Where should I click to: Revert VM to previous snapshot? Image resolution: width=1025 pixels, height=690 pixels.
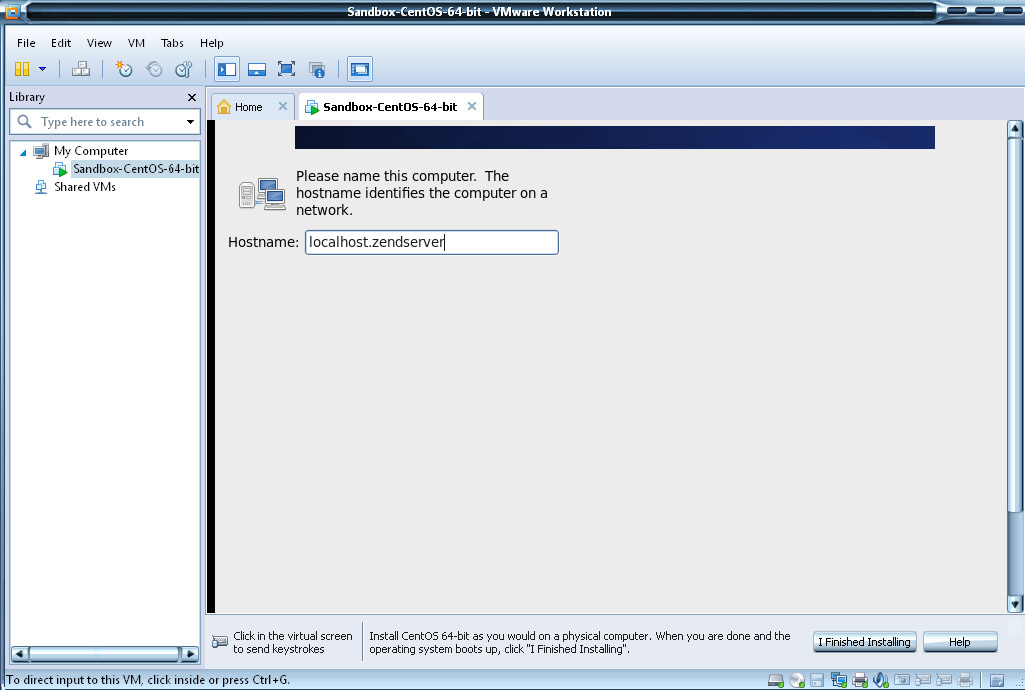coord(154,69)
